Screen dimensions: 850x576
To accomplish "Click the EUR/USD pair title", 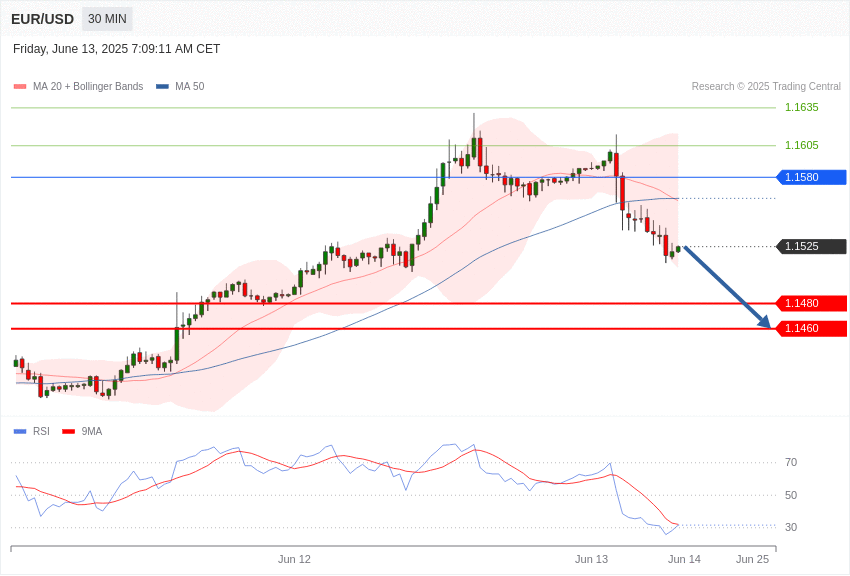I will click(42, 19).
